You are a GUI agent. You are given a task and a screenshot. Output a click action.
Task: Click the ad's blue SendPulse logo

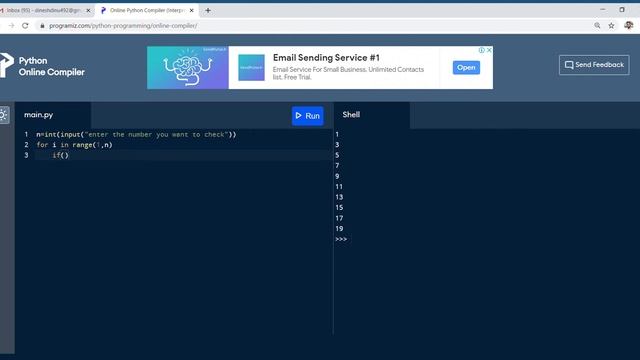(251, 68)
